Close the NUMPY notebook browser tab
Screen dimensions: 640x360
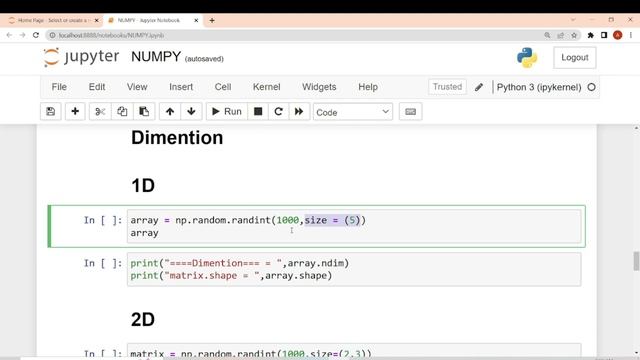196,20
